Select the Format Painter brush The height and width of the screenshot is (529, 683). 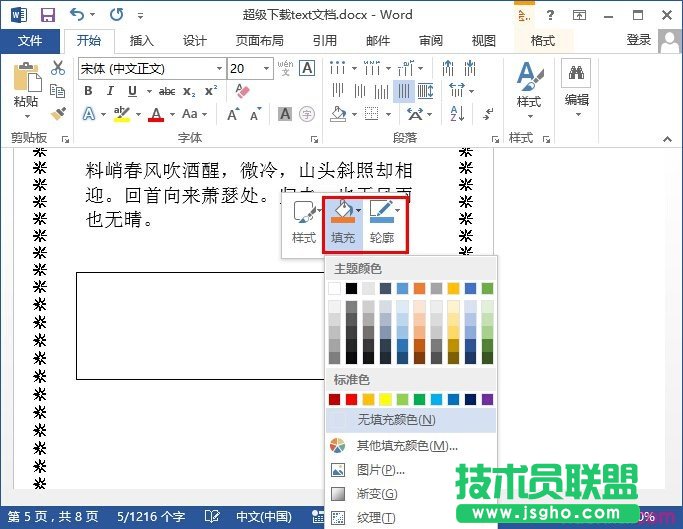(58, 113)
